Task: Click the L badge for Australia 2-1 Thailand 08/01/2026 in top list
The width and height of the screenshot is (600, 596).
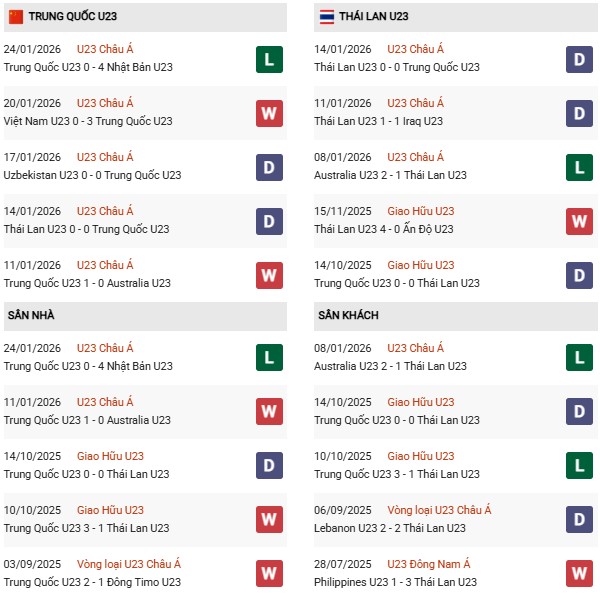Action: [x=579, y=167]
